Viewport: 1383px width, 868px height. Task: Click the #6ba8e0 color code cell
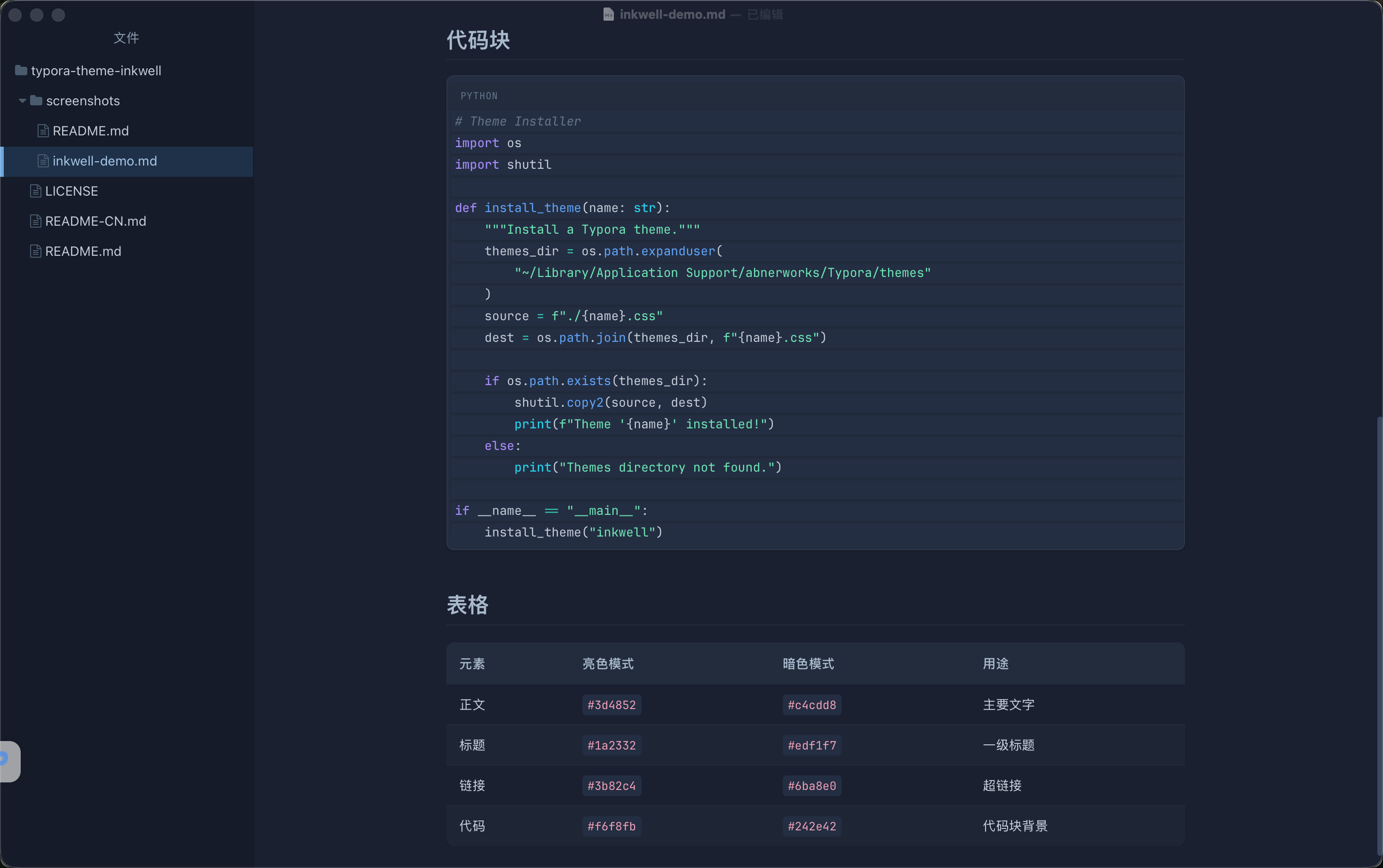coord(811,786)
